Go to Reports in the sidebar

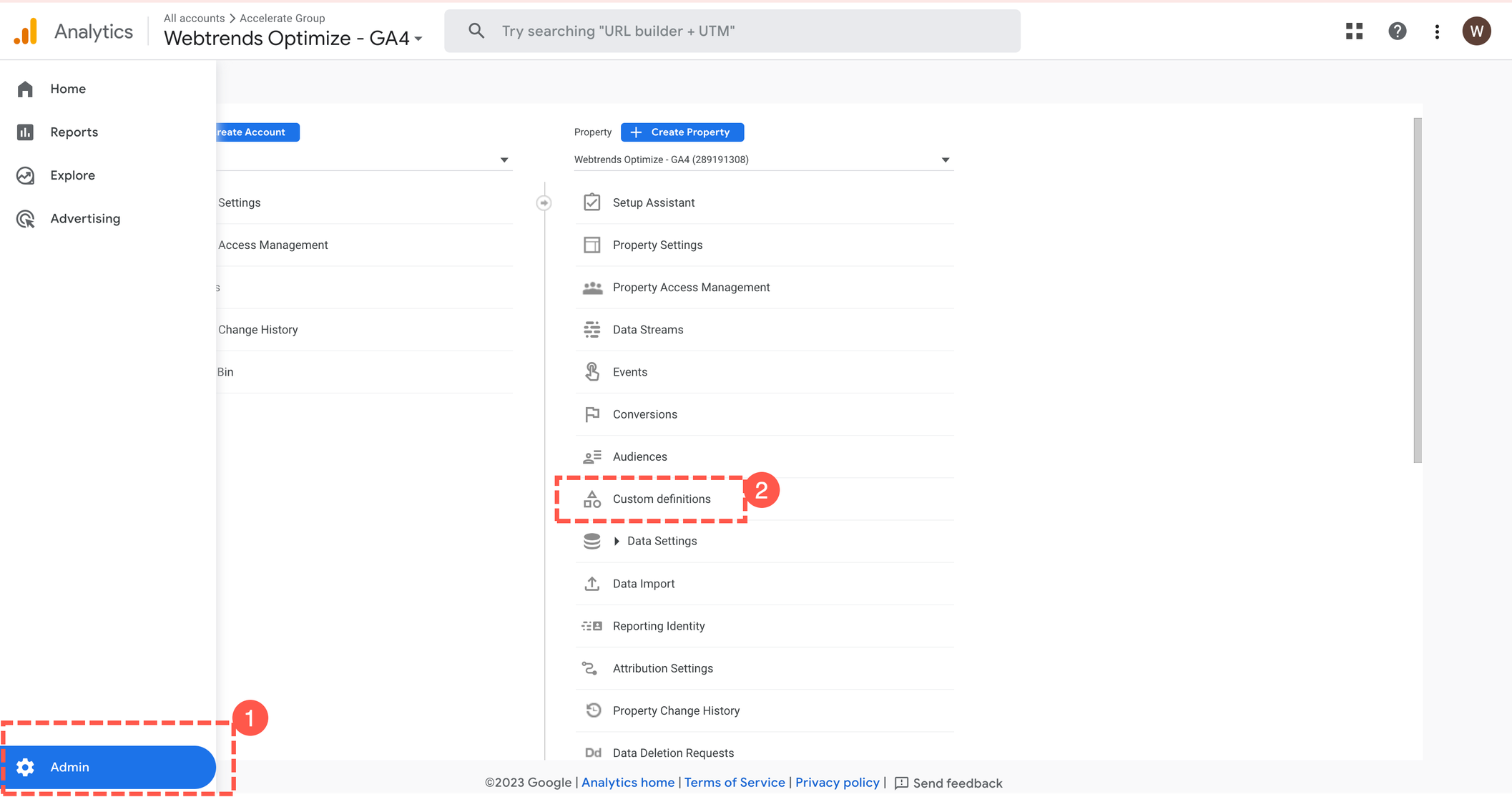pyautogui.click(x=74, y=132)
